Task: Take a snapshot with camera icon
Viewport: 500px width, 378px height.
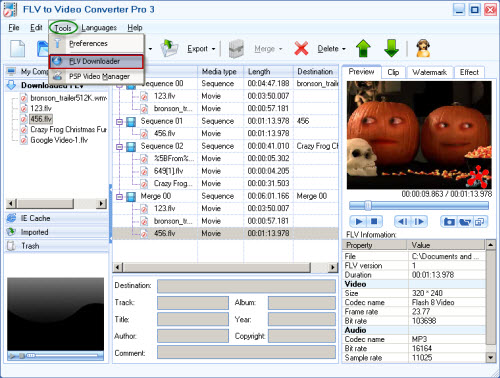Action: point(449,222)
